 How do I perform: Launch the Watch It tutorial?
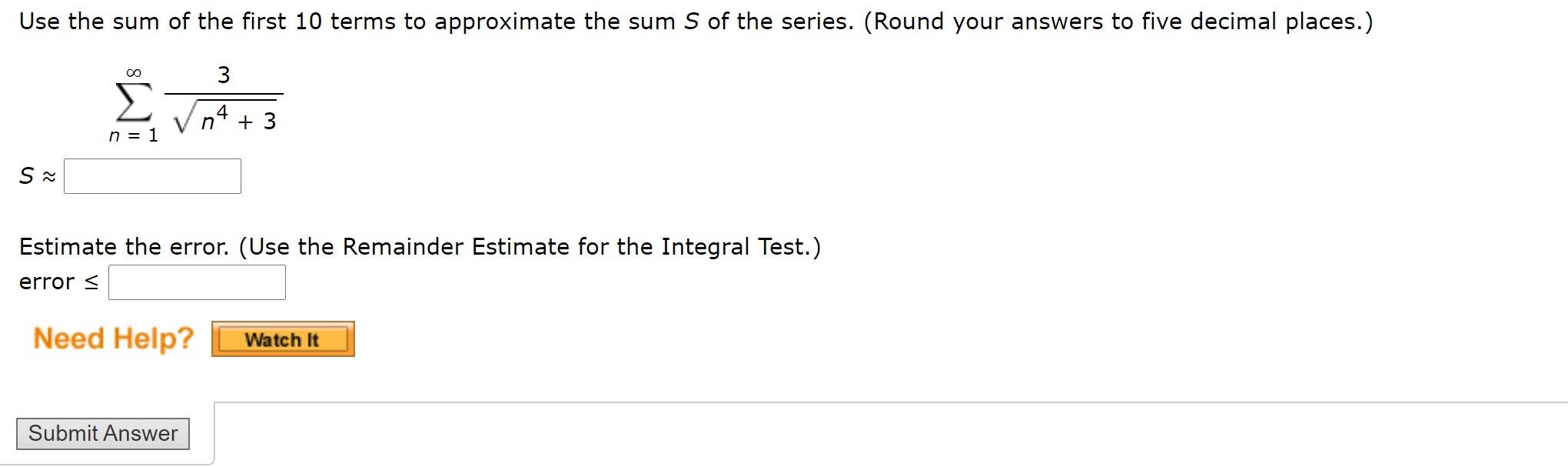283,339
